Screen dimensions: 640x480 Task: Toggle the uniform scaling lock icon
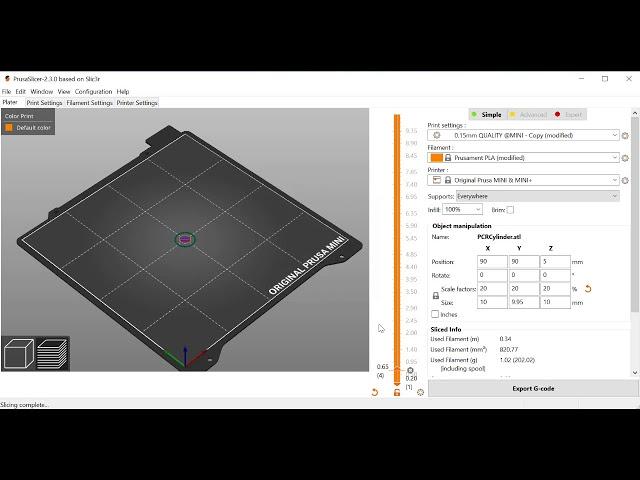(x=436, y=296)
